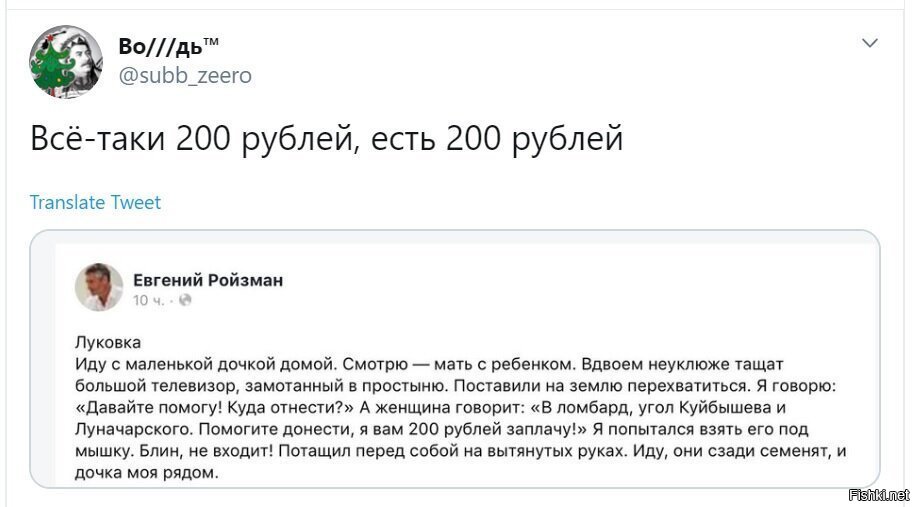
Task: Click the globe public-visibility icon
Action: click(185, 300)
